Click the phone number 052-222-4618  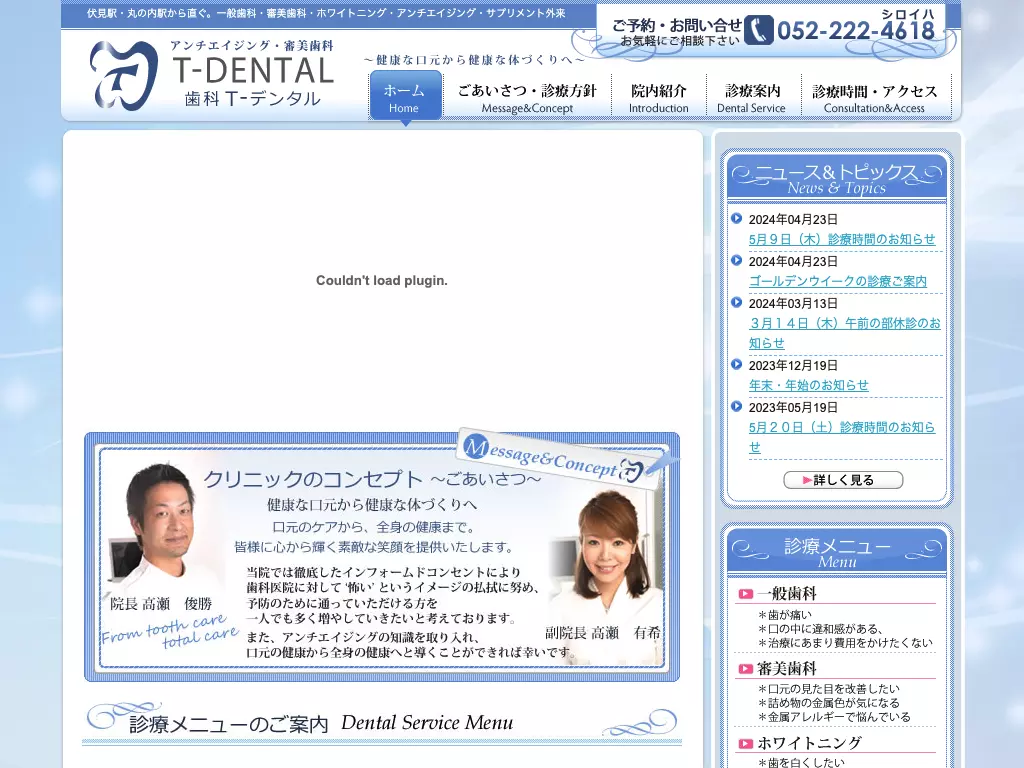pyautogui.click(x=856, y=31)
